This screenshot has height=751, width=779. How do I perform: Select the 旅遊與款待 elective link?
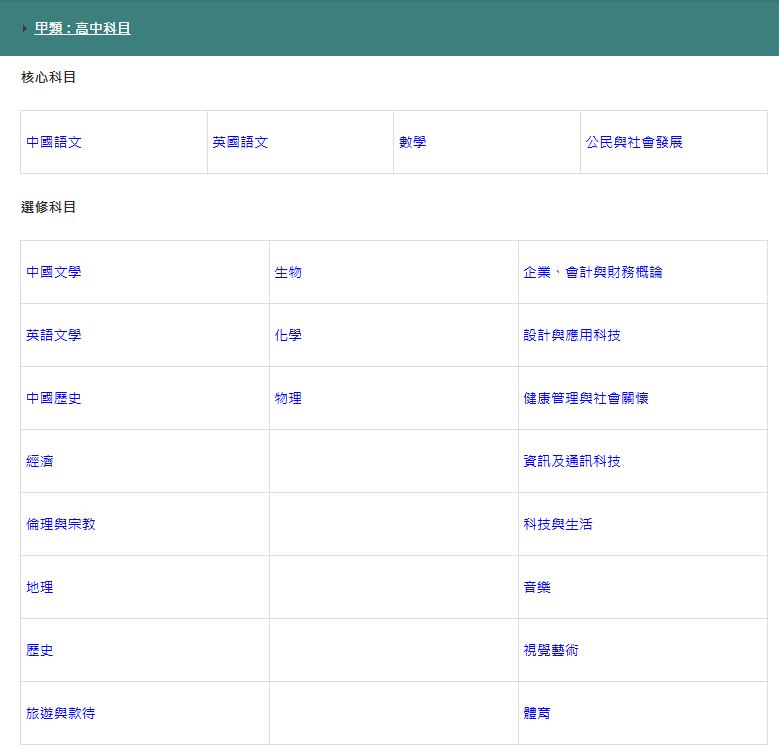[61, 713]
